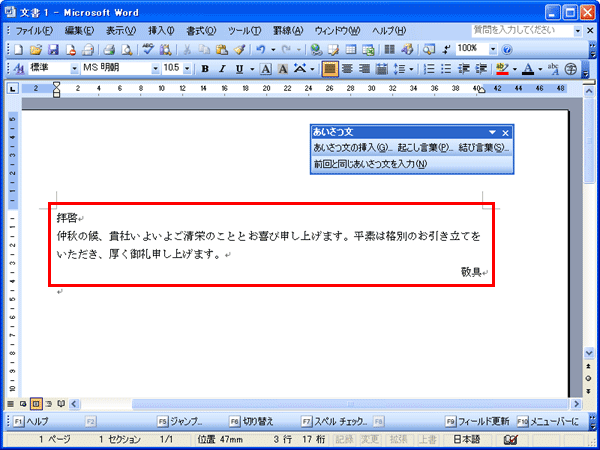The width and height of the screenshot is (600, 450).
Task: Toggle center alignment
Action: tap(347, 69)
